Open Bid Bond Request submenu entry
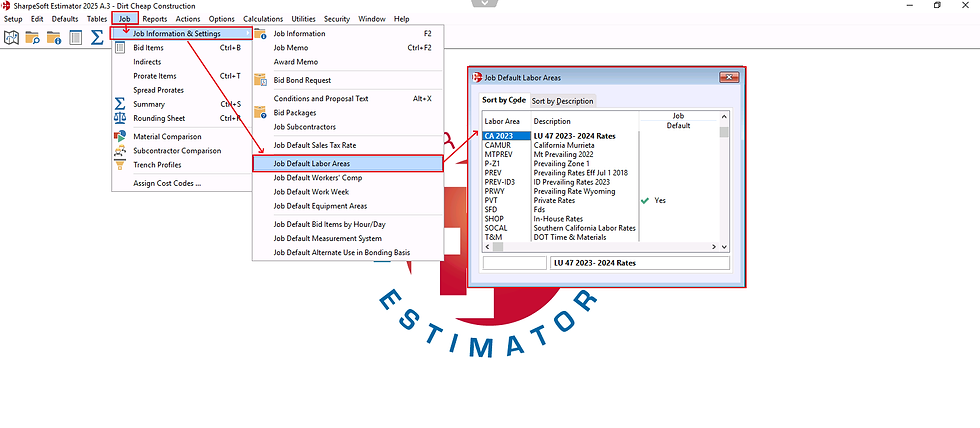 click(x=348, y=80)
